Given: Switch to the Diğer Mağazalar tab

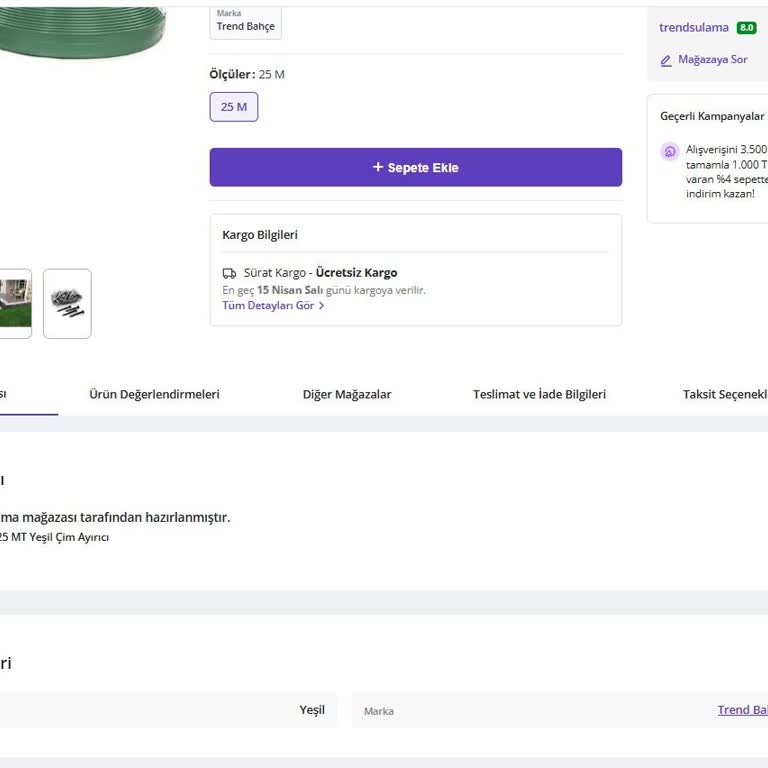Looking at the screenshot, I should tap(347, 394).
